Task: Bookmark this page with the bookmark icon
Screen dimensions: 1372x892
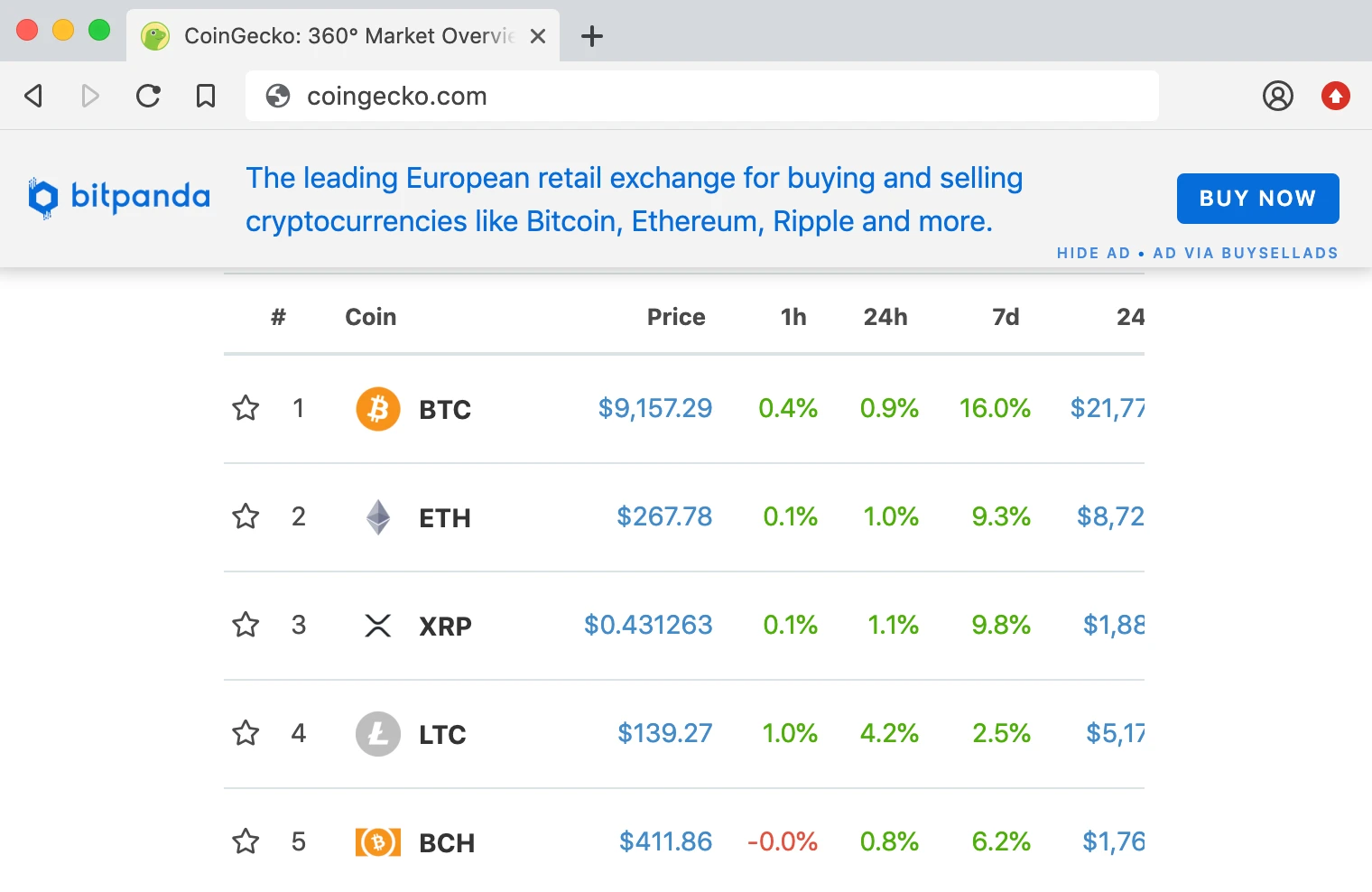Action: (206, 96)
